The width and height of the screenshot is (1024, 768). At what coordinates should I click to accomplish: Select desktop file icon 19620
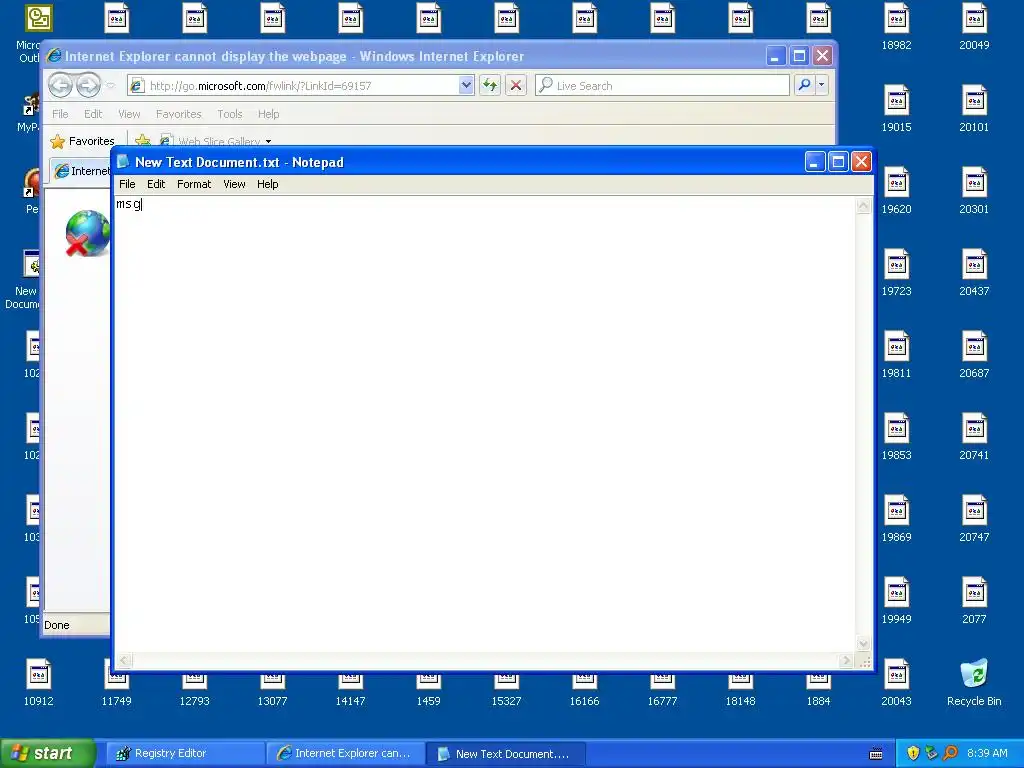tap(896, 191)
